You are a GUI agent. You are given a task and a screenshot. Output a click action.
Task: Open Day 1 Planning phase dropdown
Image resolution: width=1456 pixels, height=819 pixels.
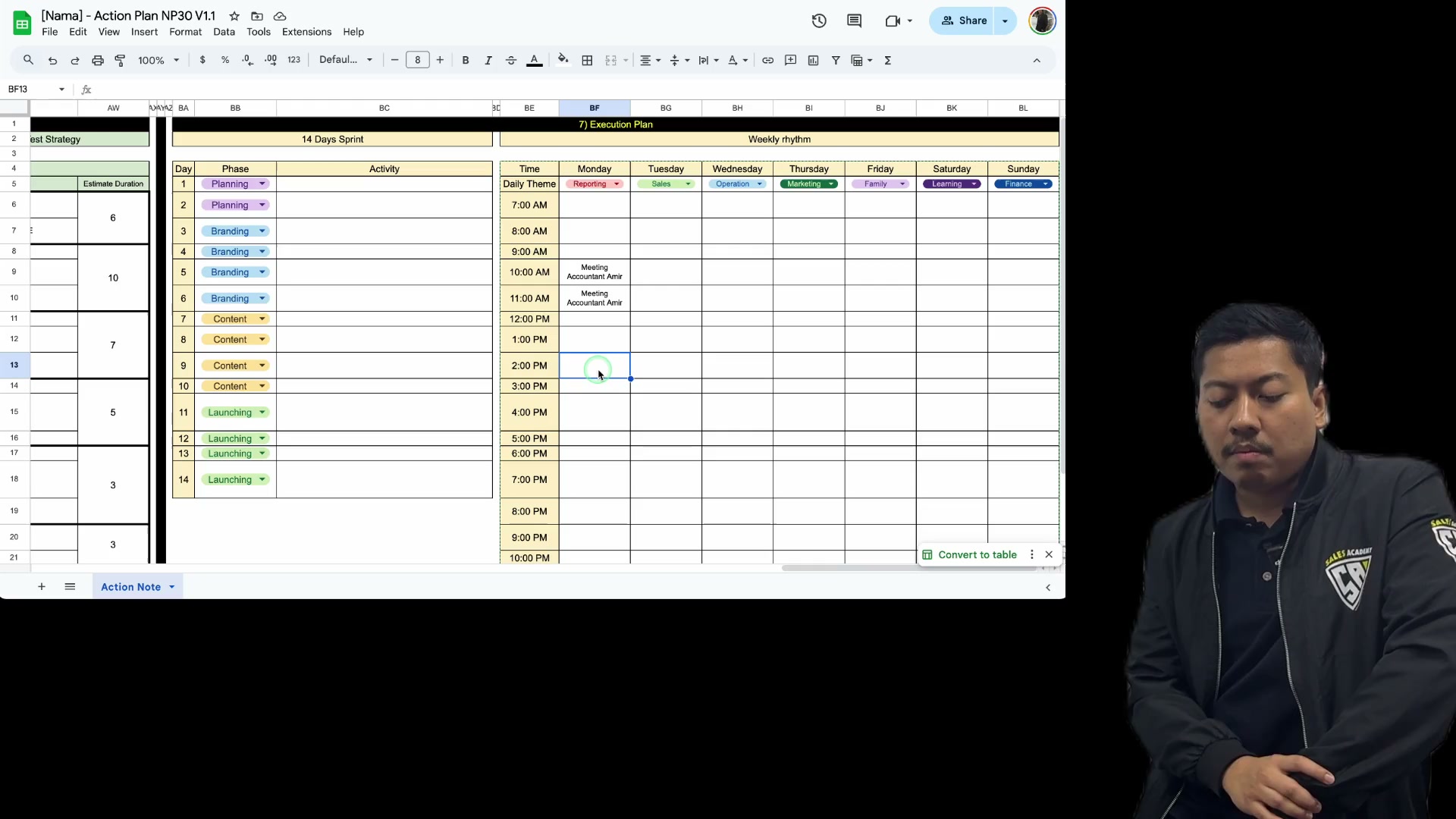[x=235, y=184]
